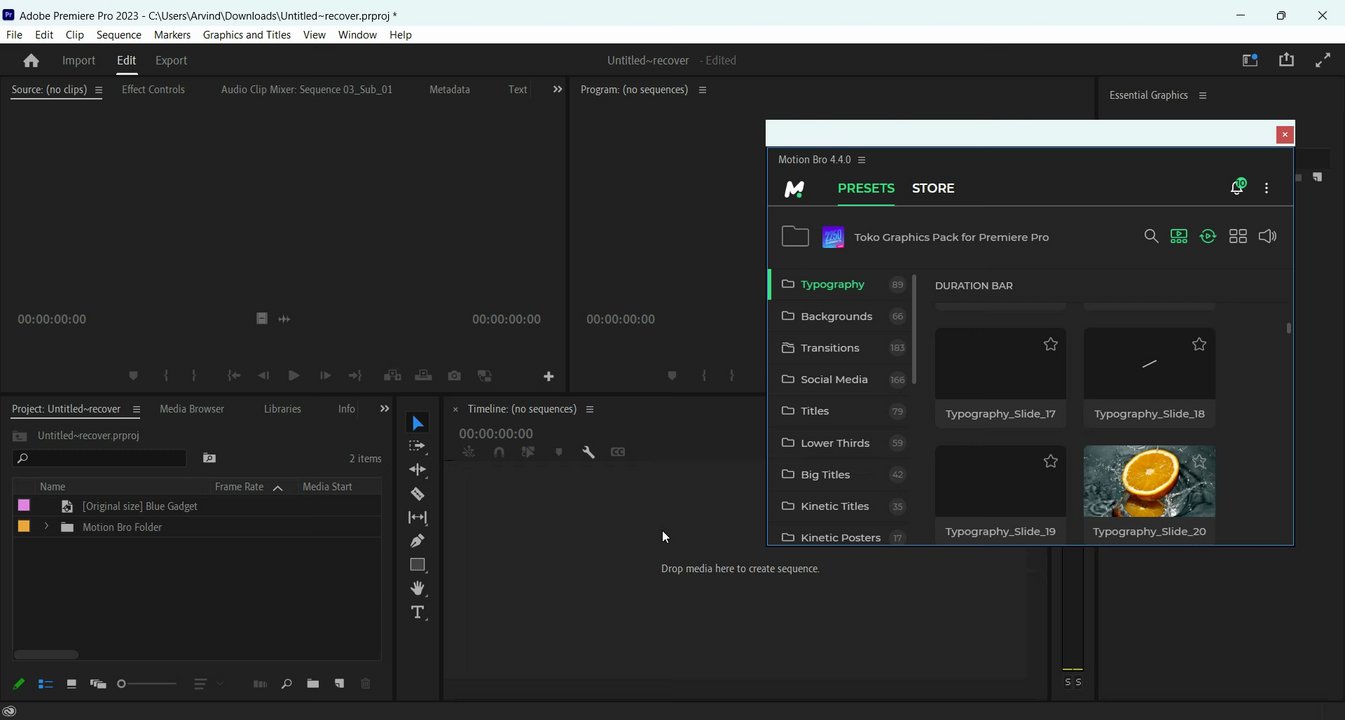1345x720 pixels.
Task: Select the Pen tool in toolbar
Action: [418, 541]
